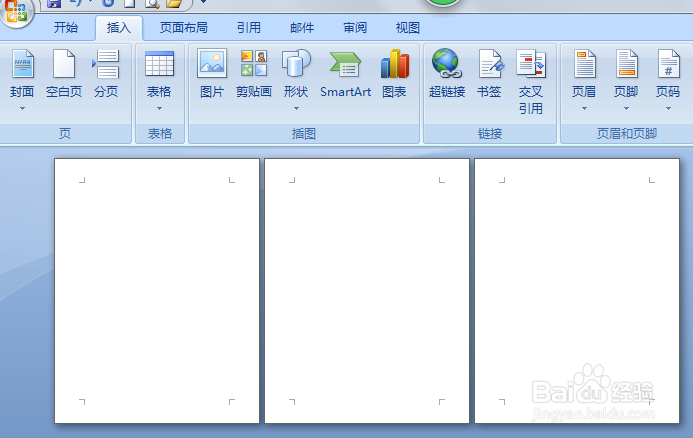Viewport: 693px width, 438px height.
Task: Click the Save floppy disk icon
Action: [x=54, y=4]
